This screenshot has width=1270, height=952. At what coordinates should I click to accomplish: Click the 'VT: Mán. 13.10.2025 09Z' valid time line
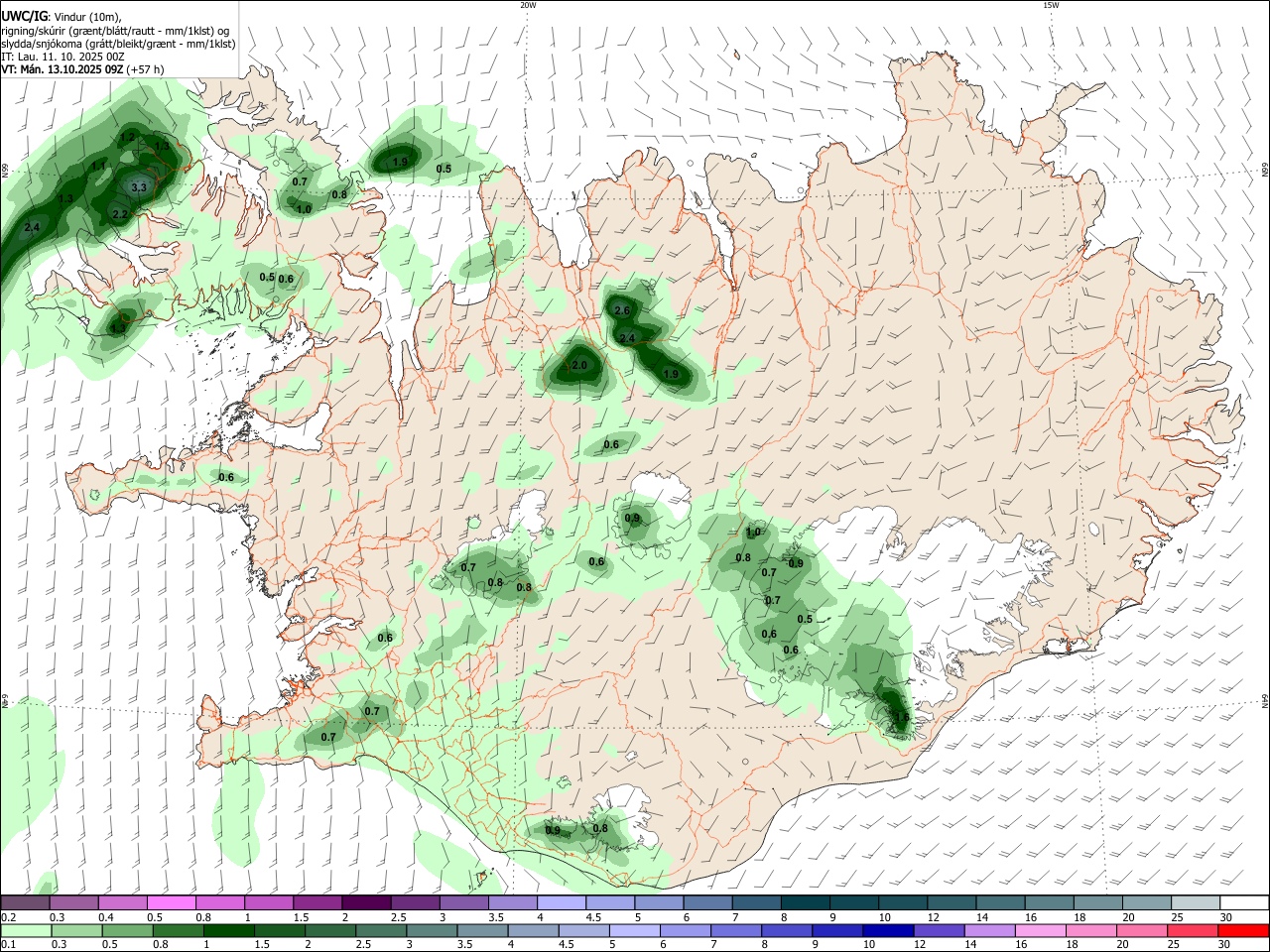pyautogui.click(x=62, y=69)
